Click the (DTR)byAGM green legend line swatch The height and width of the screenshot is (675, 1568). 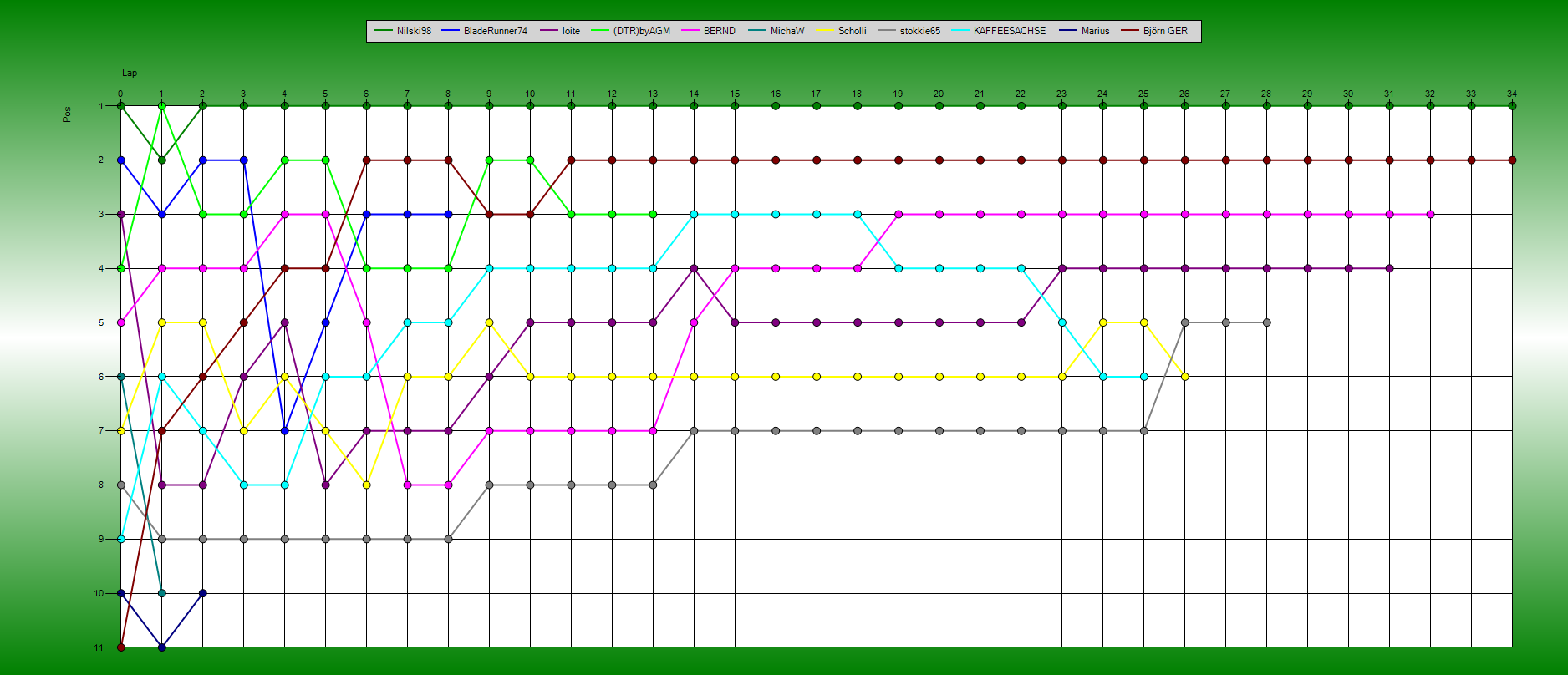[x=600, y=31]
